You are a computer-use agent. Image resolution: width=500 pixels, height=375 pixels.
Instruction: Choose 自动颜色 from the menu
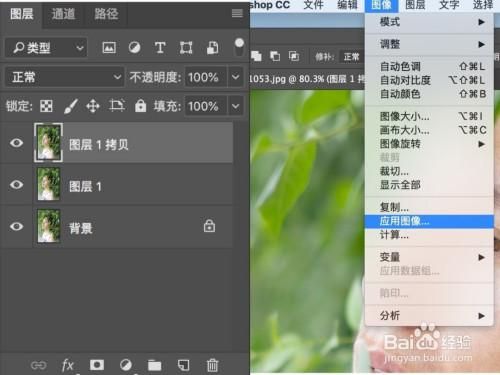429,94
